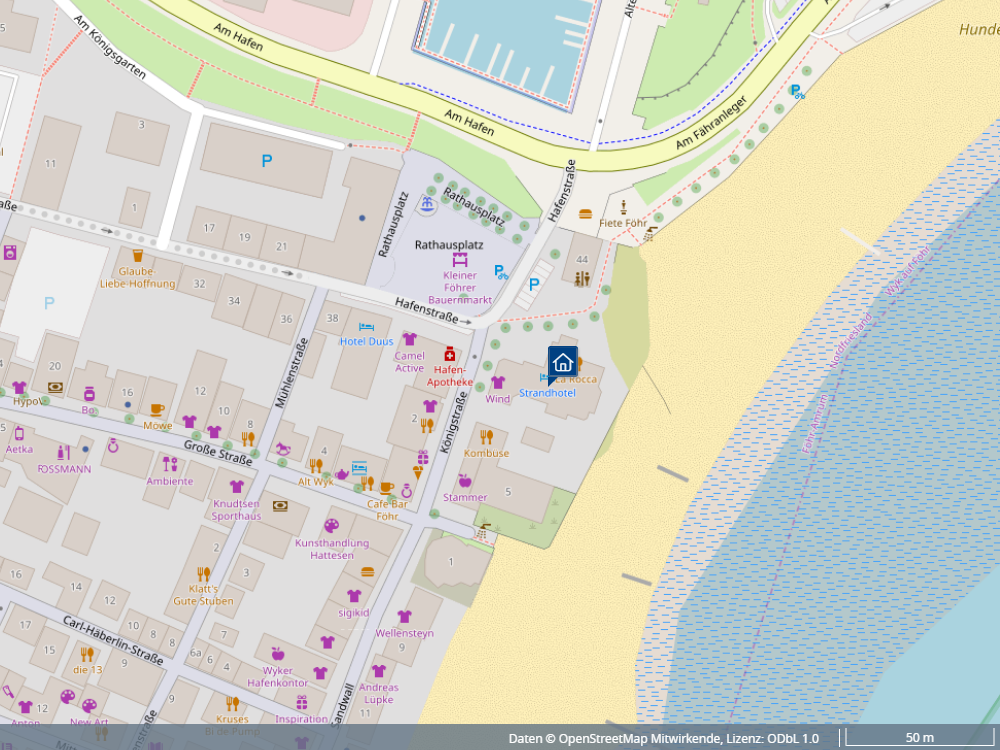Image resolution: width=1000 pixels, height=750 pixels.
Task: Select the Inspiration gift shop icon
Action: 302,702
